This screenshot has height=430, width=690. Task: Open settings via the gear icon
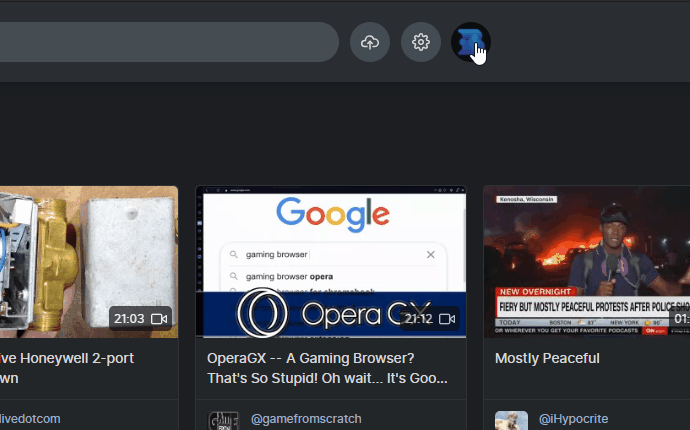pos(421,42)
